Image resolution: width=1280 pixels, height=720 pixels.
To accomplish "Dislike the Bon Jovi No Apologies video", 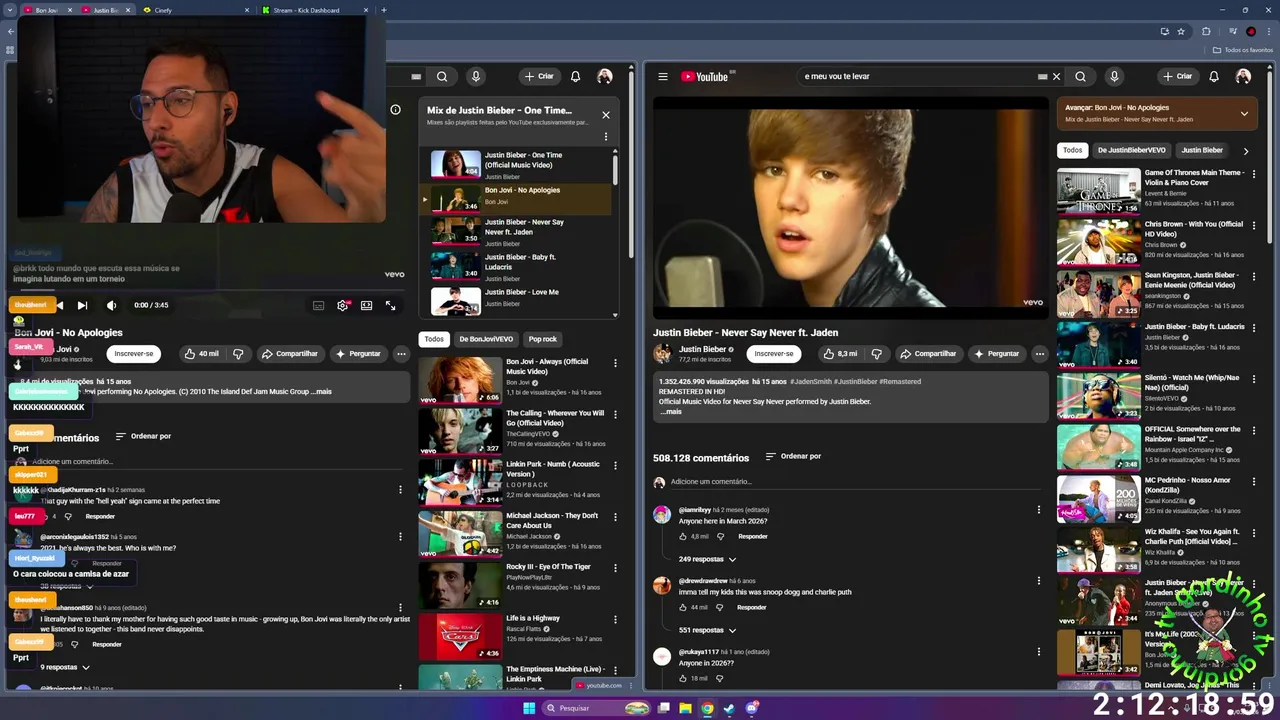I will tap(238, 354).
